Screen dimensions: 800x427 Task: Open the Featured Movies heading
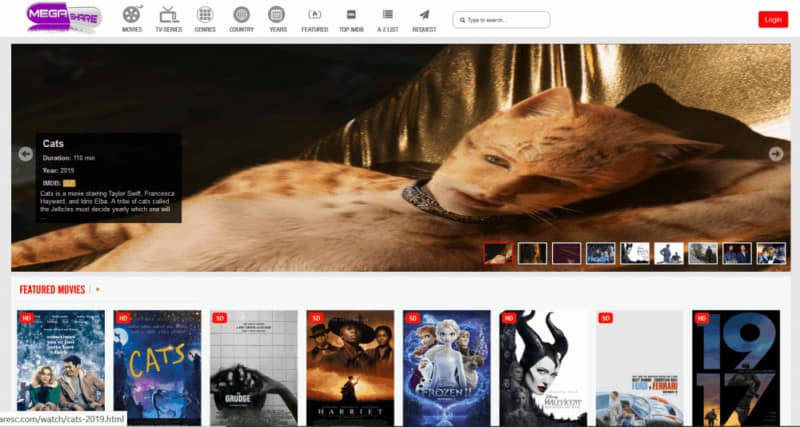(52, 290)
